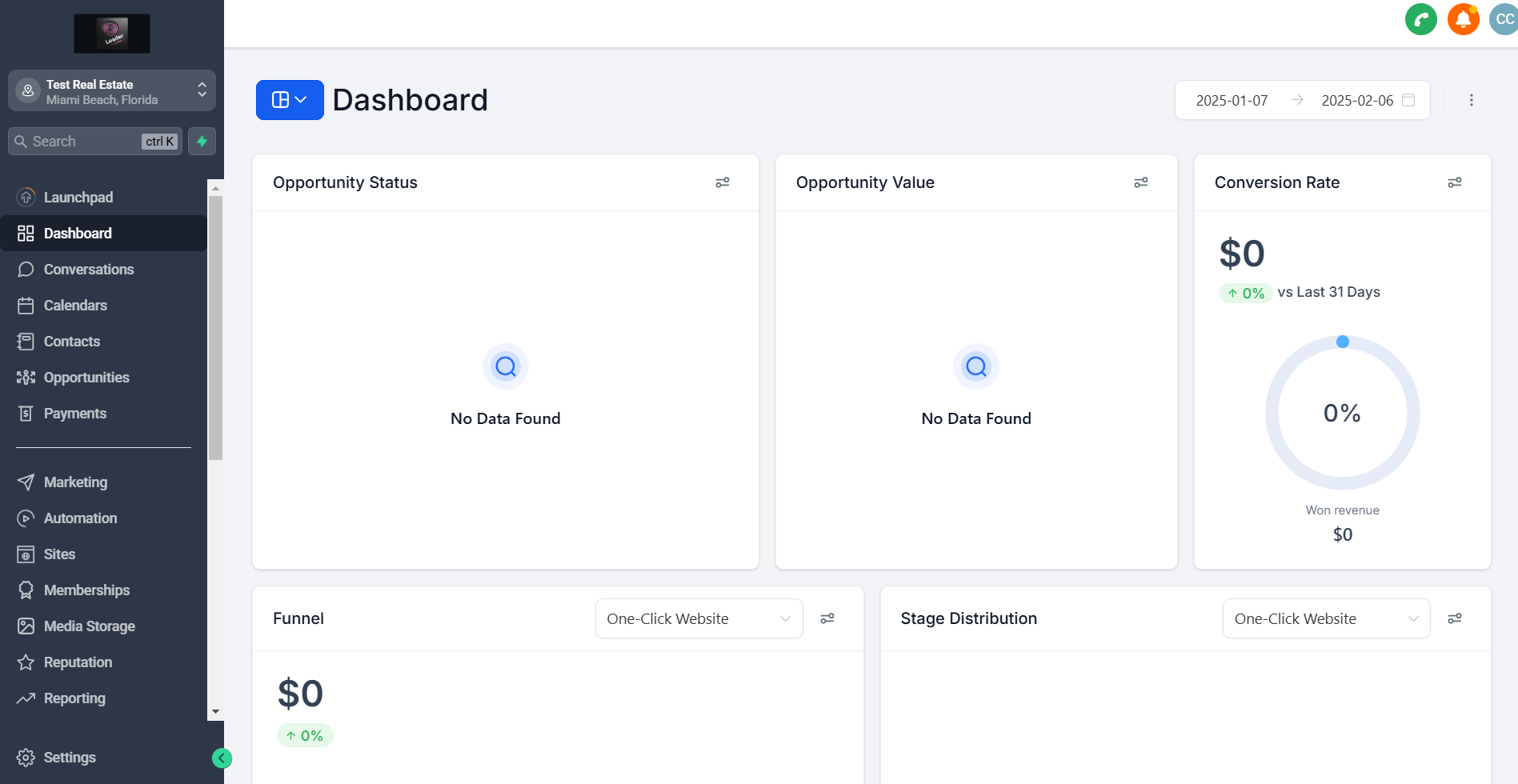Open Settings at sidebar bottom
The image size is (1518, 784).
(70, 758)
